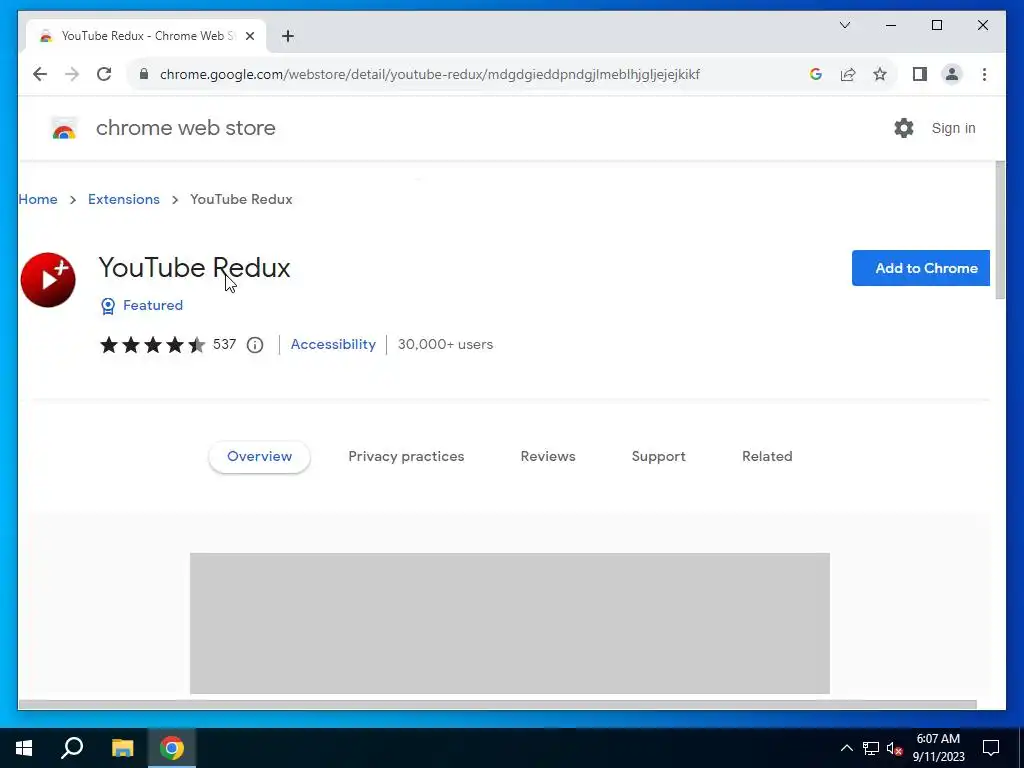Screen dimensions: 1024x768
Task: Select the Overview tab
Action: click(259, 456)
